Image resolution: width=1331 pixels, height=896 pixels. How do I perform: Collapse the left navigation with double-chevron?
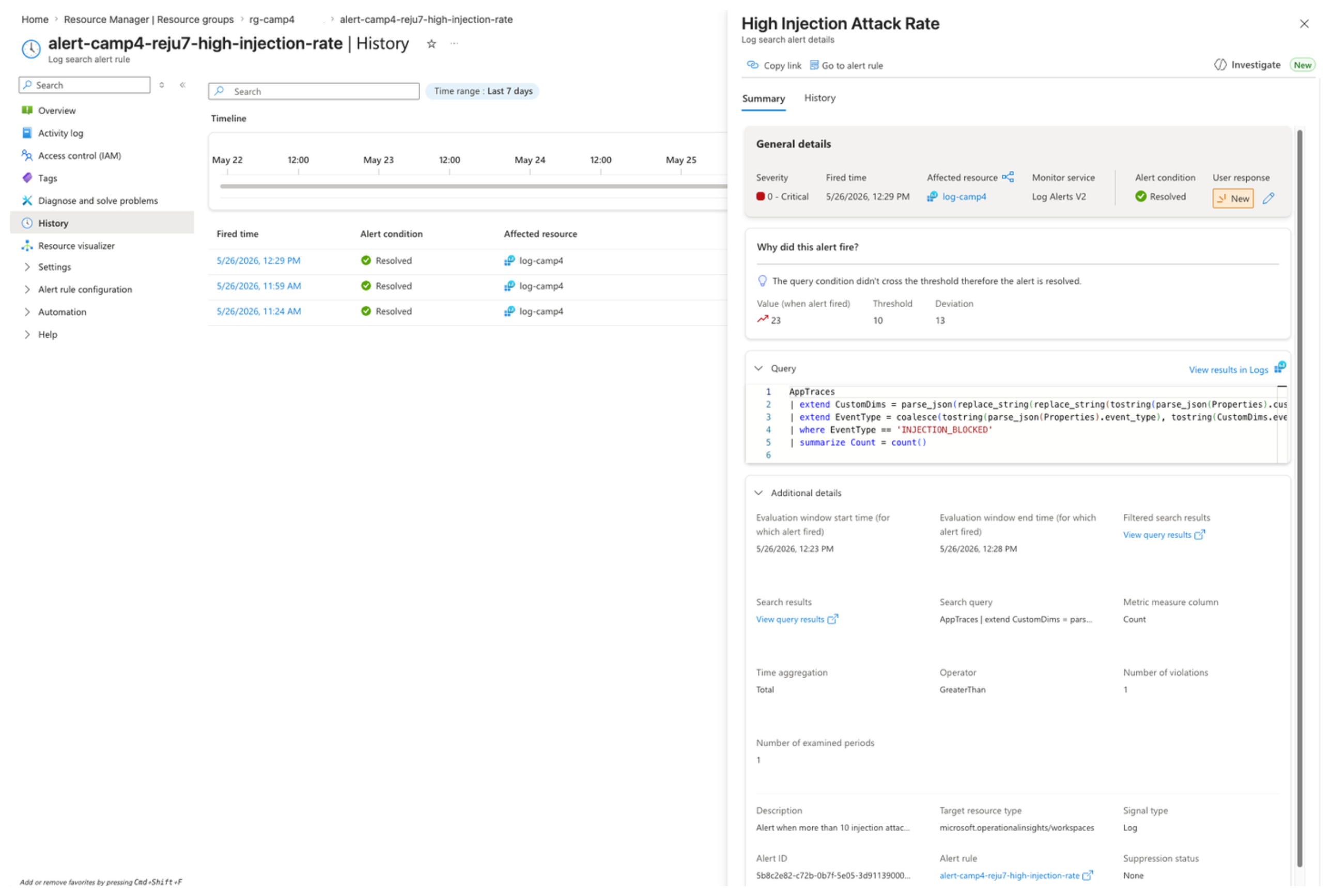[183, 85]
